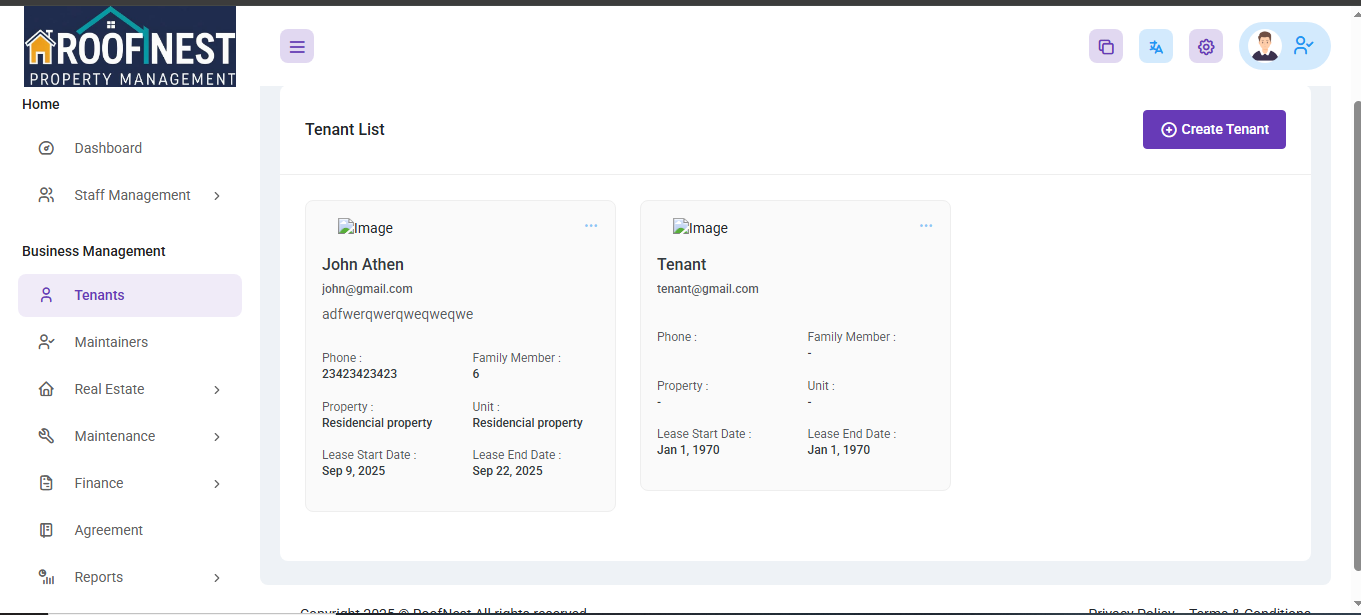Open Maintenance menu item
1361x615 pixels.
[x=130, y=436]
